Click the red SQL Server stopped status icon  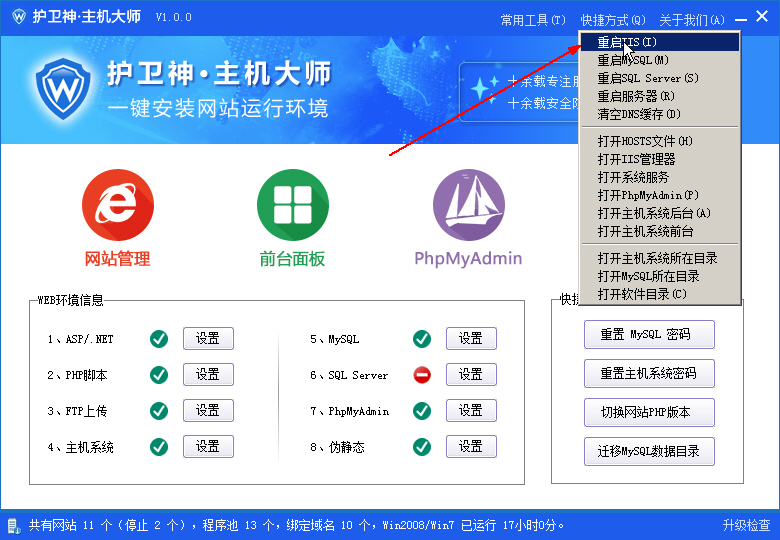pyautogui.click(x=422, y=375)
